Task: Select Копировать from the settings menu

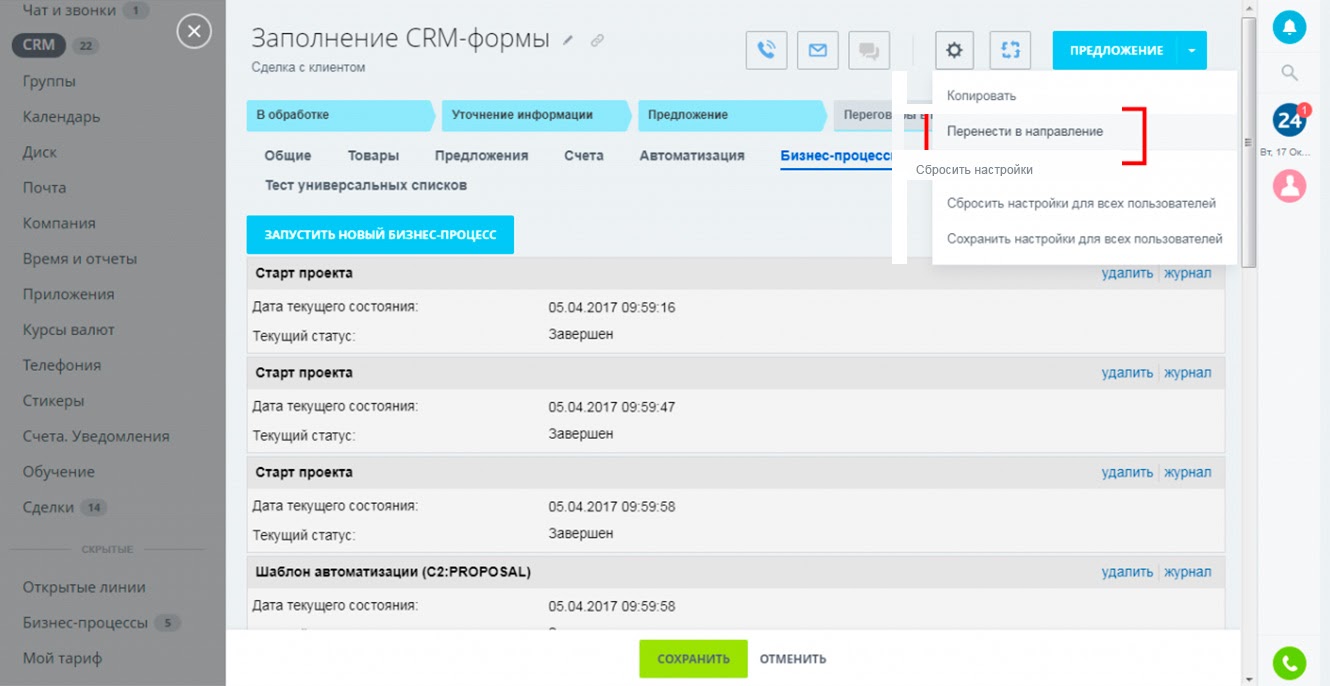Action: click(981, 96)
